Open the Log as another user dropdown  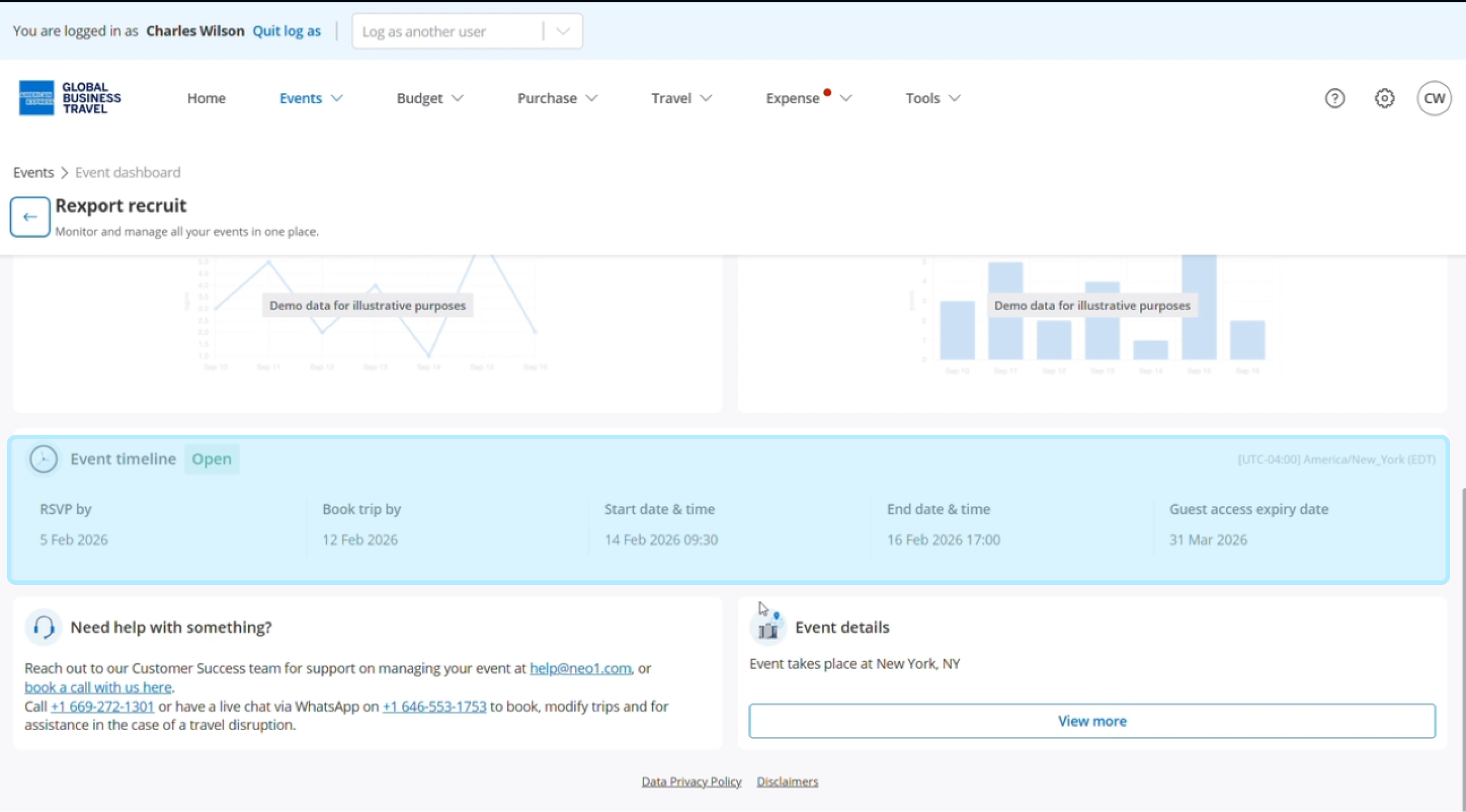(467, 31)
